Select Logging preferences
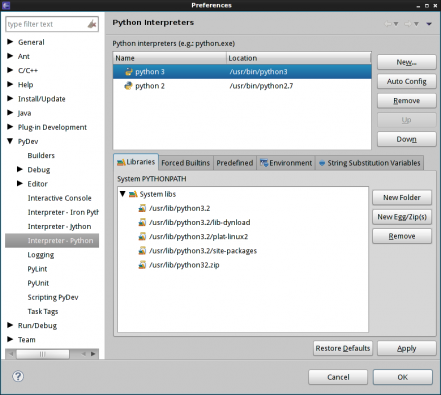This screenshot has width=441, height=395. tap(41, 255)
